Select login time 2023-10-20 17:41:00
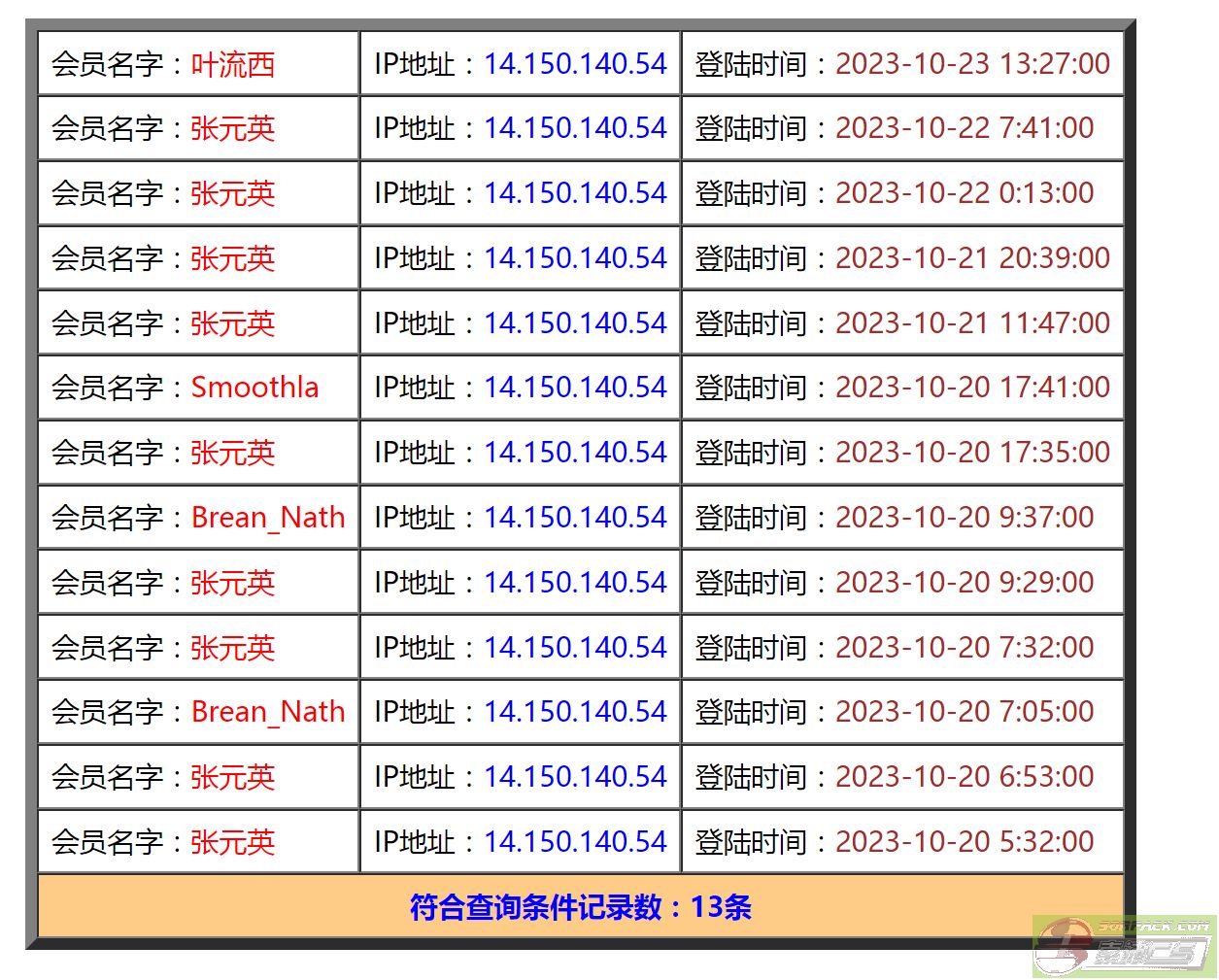This screenshot has width=1219, height=980. pyautogui.click(x=972, y=388)
